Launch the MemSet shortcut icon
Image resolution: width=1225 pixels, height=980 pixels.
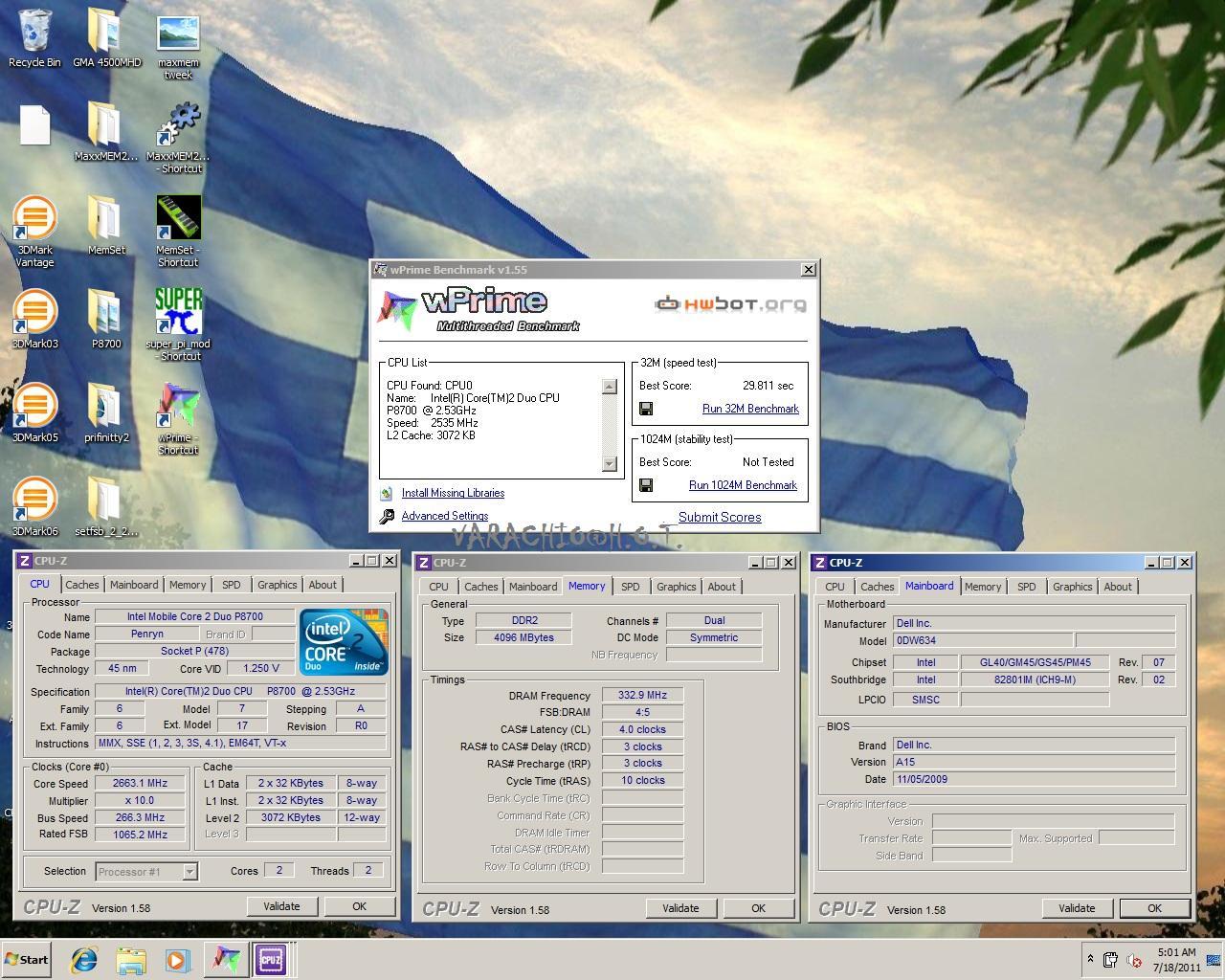(x=178, y=232)
